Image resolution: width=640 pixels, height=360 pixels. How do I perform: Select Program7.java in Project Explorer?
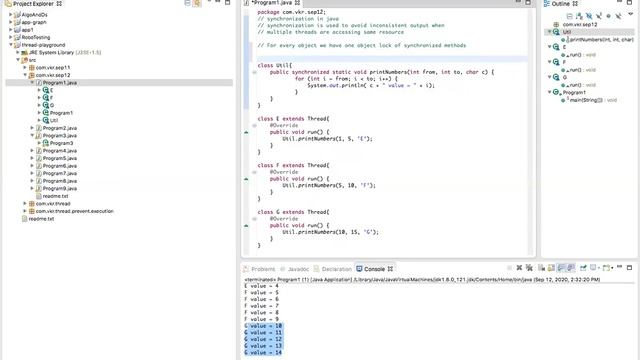(60, 173)
